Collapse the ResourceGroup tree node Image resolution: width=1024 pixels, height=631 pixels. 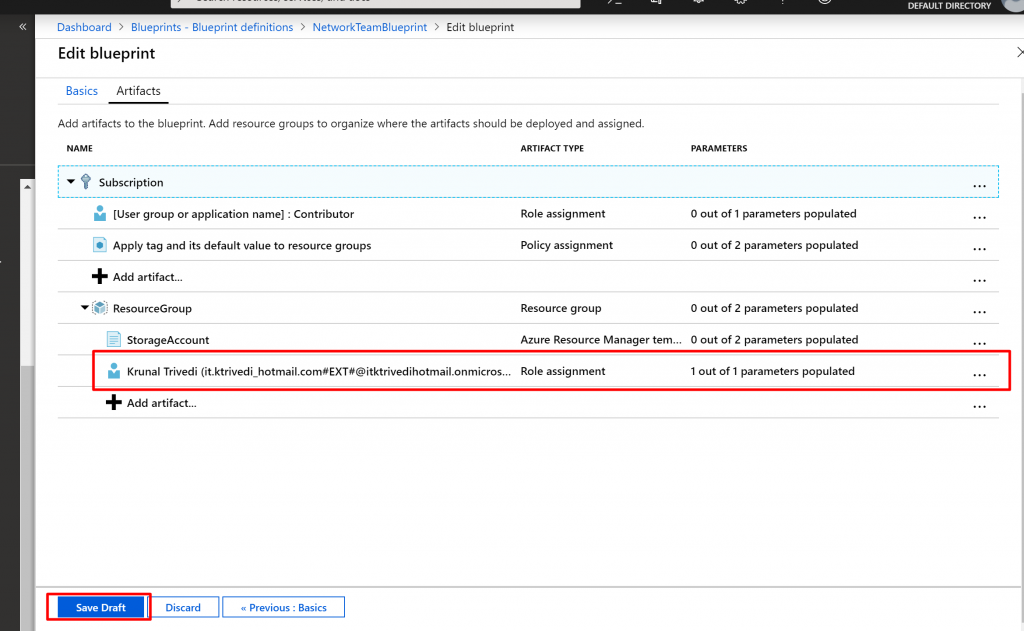[85, 308]
